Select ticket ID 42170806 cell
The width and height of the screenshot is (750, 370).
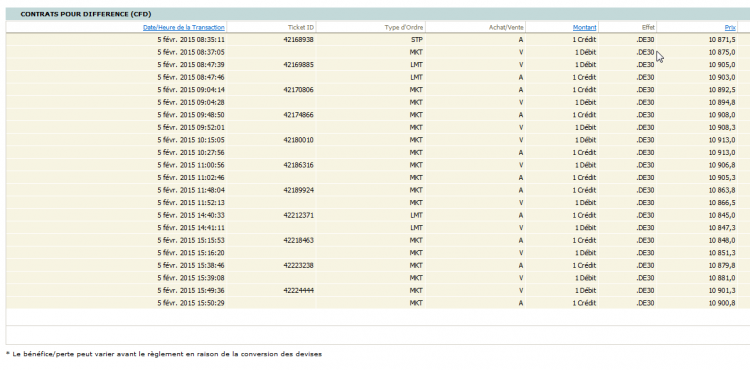pyautogui.click(x=298, y=90)
